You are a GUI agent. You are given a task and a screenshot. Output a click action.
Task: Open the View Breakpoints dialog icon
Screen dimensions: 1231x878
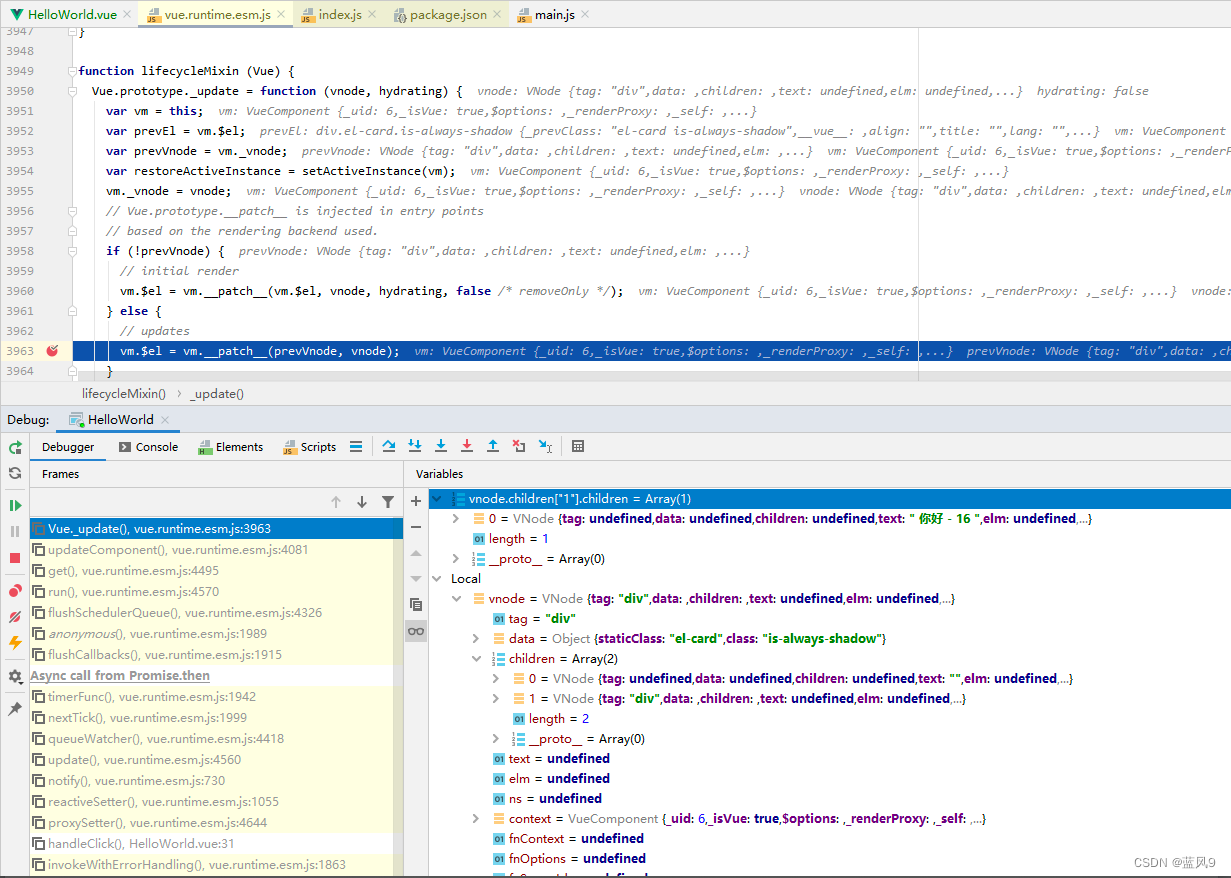click(x=14, y=588)
